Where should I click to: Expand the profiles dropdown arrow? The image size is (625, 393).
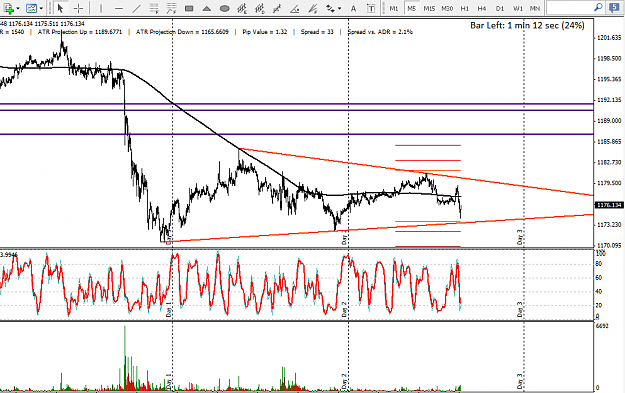point(41,8)
